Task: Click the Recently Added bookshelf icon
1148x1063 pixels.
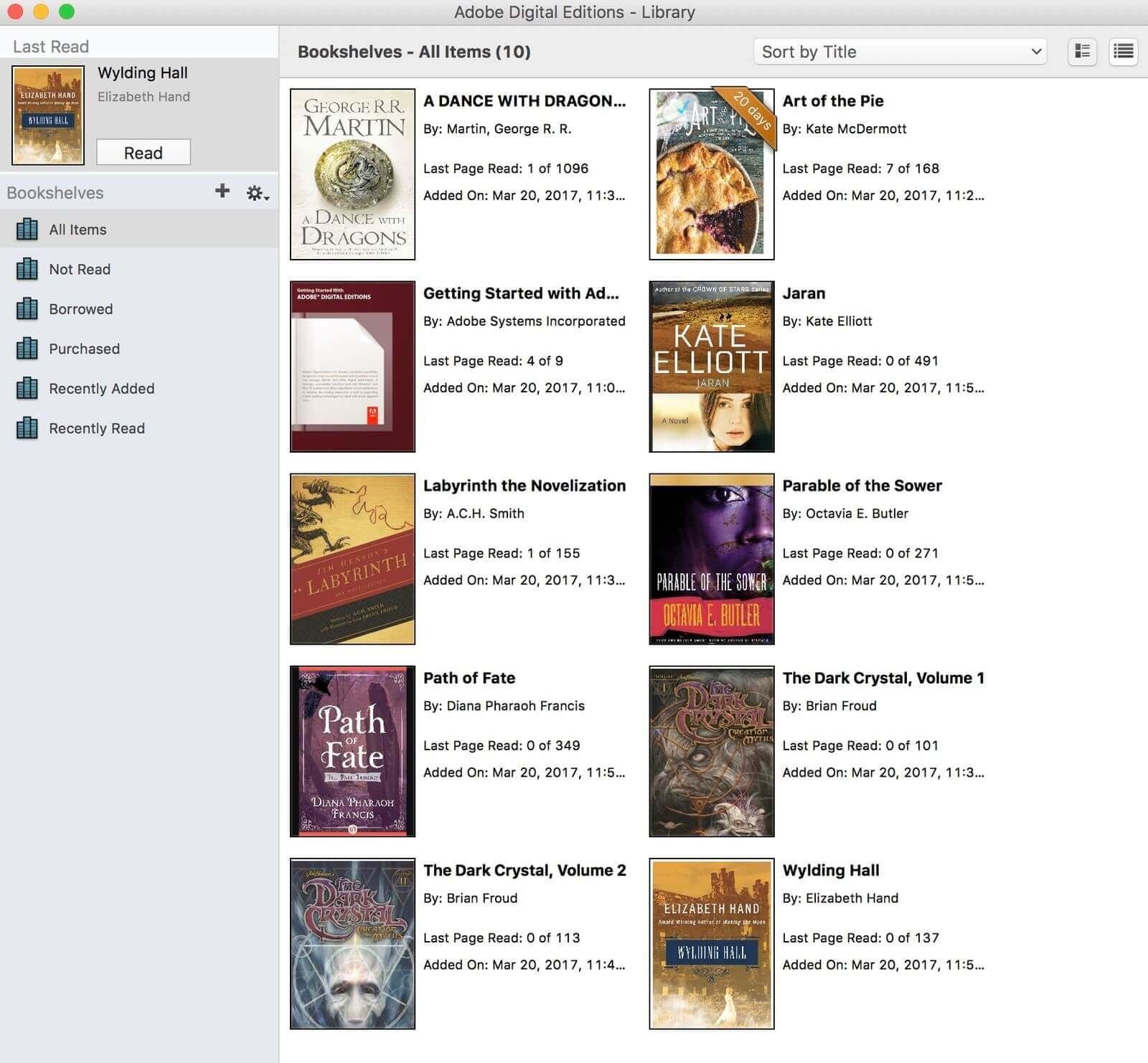Action: [27, 388]
